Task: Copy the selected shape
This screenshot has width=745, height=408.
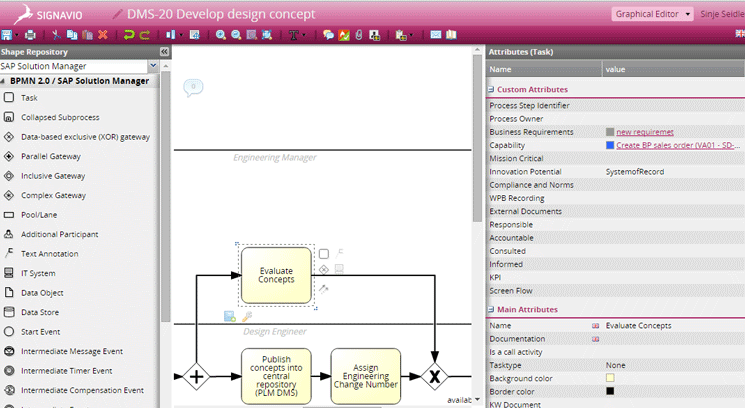Action: pos(72,35)
